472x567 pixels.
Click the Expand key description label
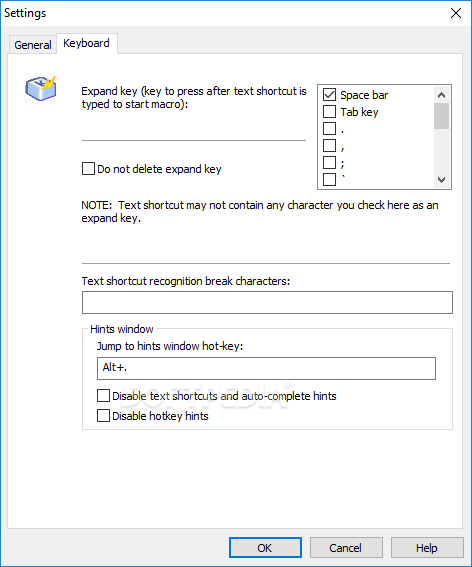(x=194, y=98)
